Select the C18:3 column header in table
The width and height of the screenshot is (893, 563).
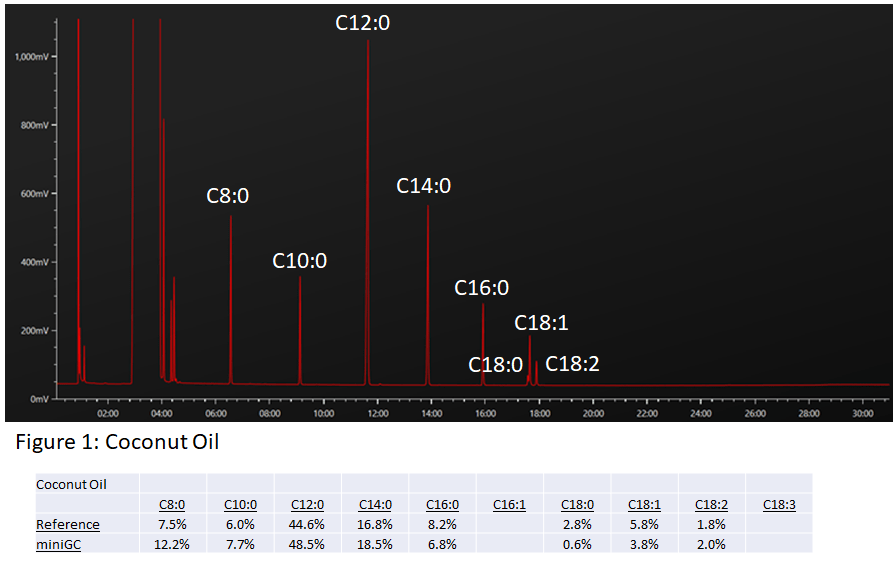coord(779,505)
